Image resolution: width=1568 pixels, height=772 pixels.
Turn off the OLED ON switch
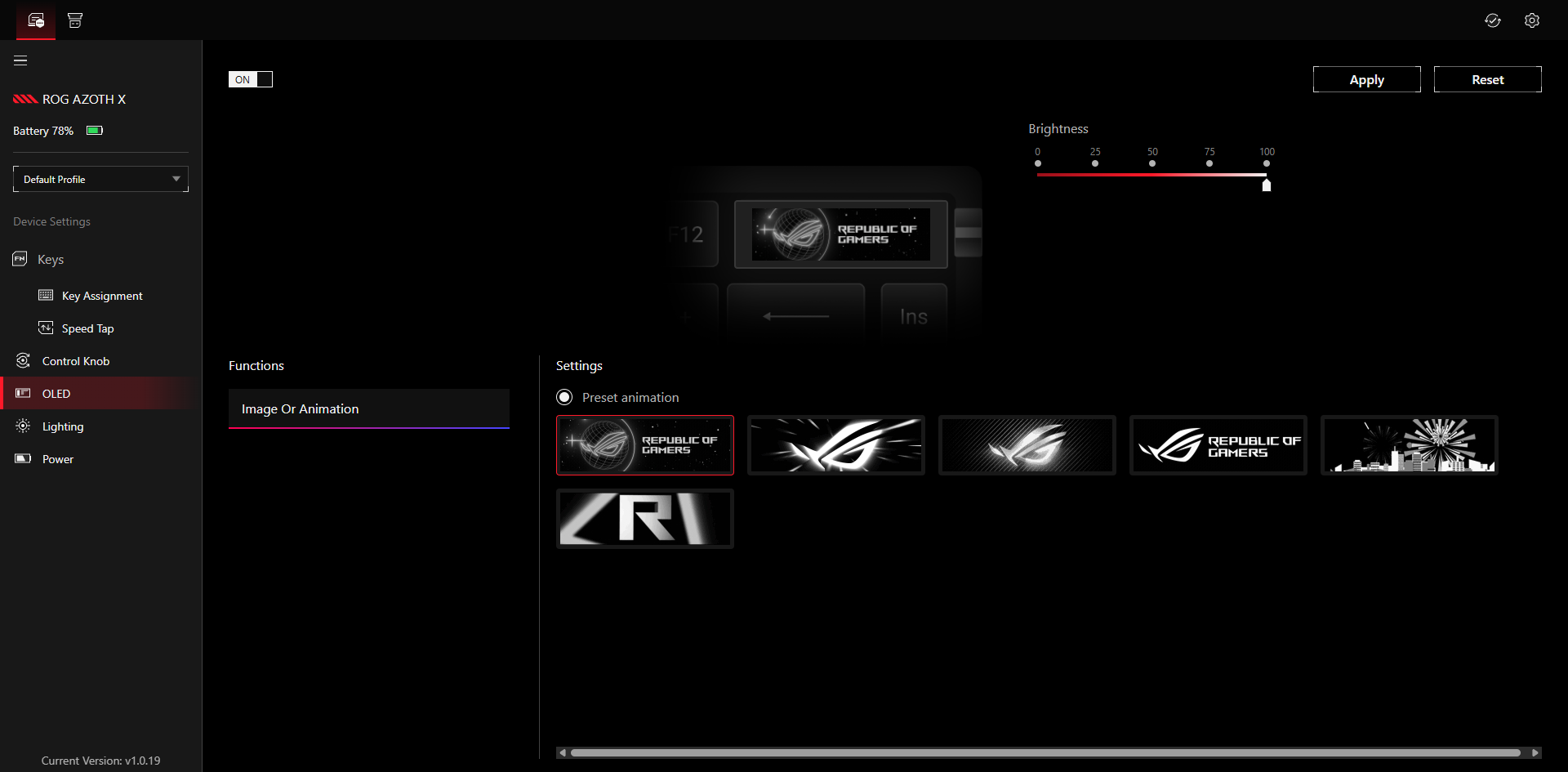pyautogui.click(x=251, y=79)
